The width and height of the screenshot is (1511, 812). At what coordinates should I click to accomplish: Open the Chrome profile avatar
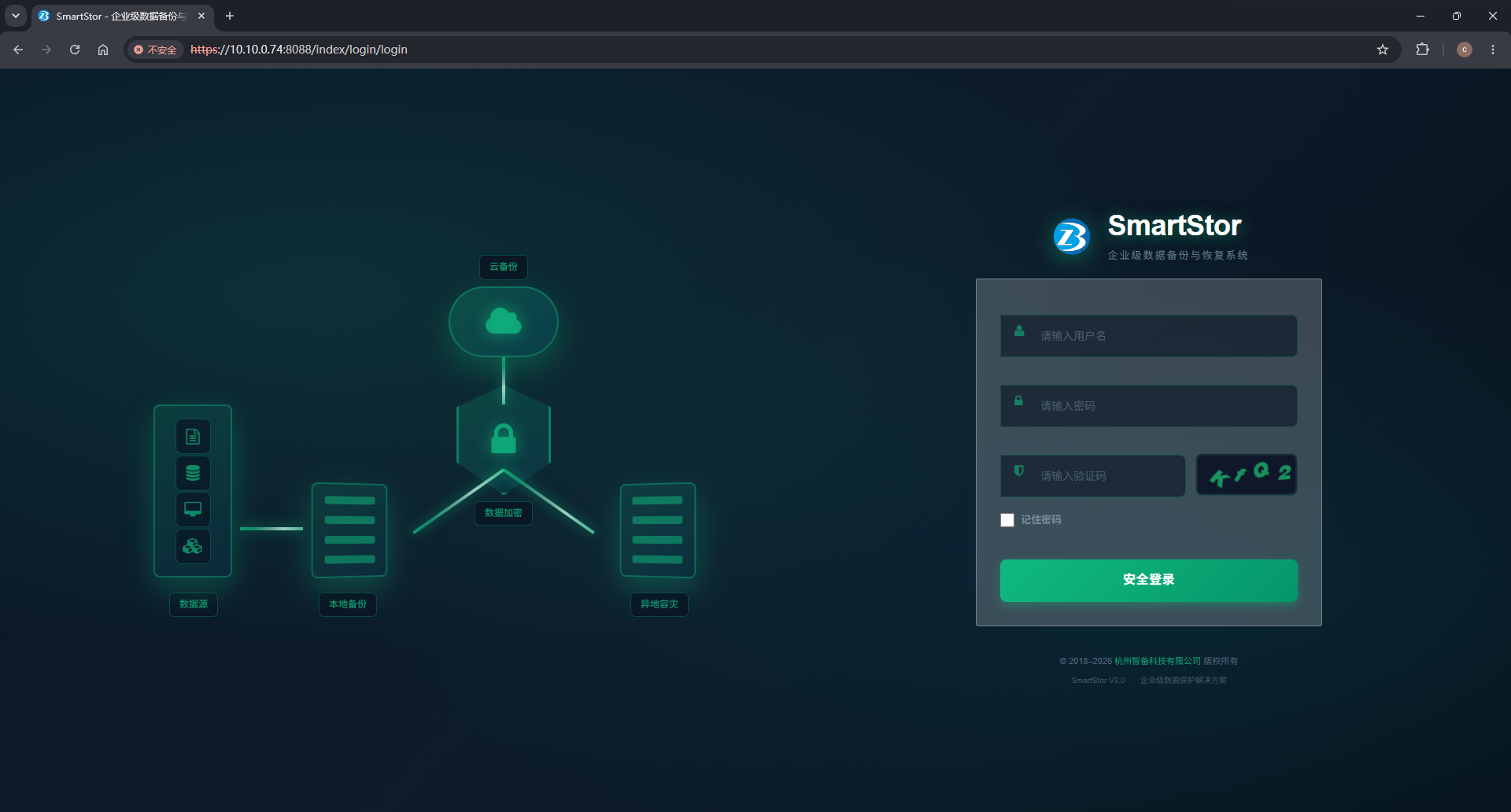tap(1465, 50)
